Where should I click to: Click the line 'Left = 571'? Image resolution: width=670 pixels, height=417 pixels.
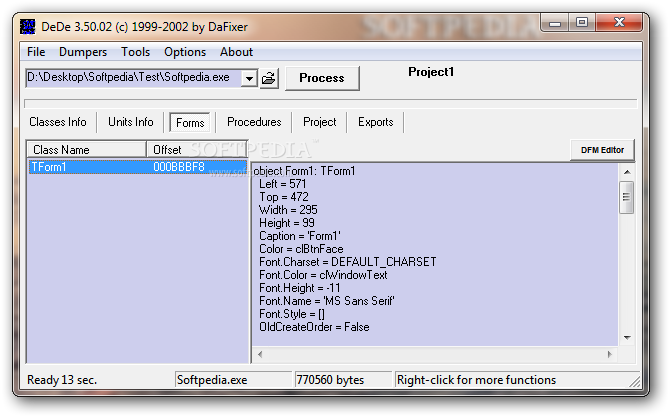tap(282, 184)
